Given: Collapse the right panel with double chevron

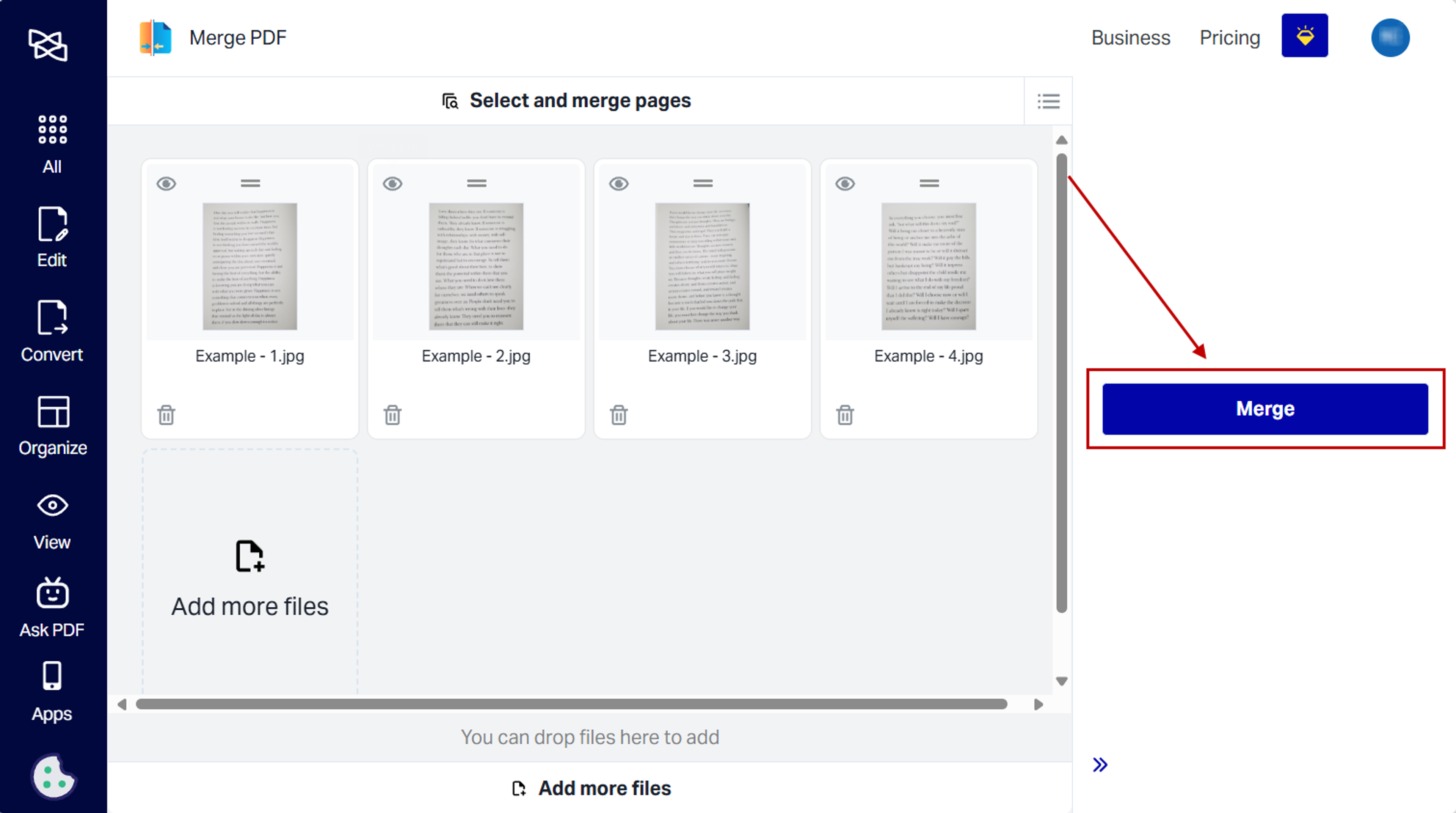Looking at the screenshot, I should point(1100,765).
